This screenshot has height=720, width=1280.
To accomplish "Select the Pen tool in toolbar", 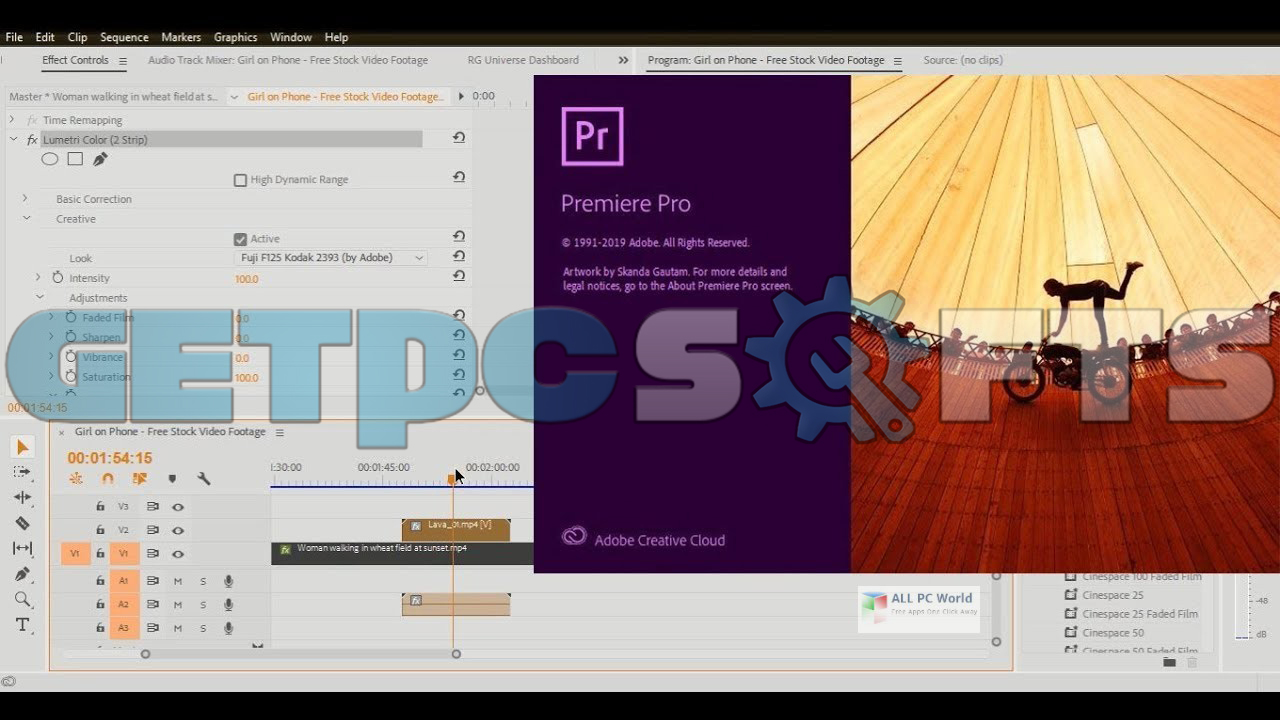I will tap(22, 574).
